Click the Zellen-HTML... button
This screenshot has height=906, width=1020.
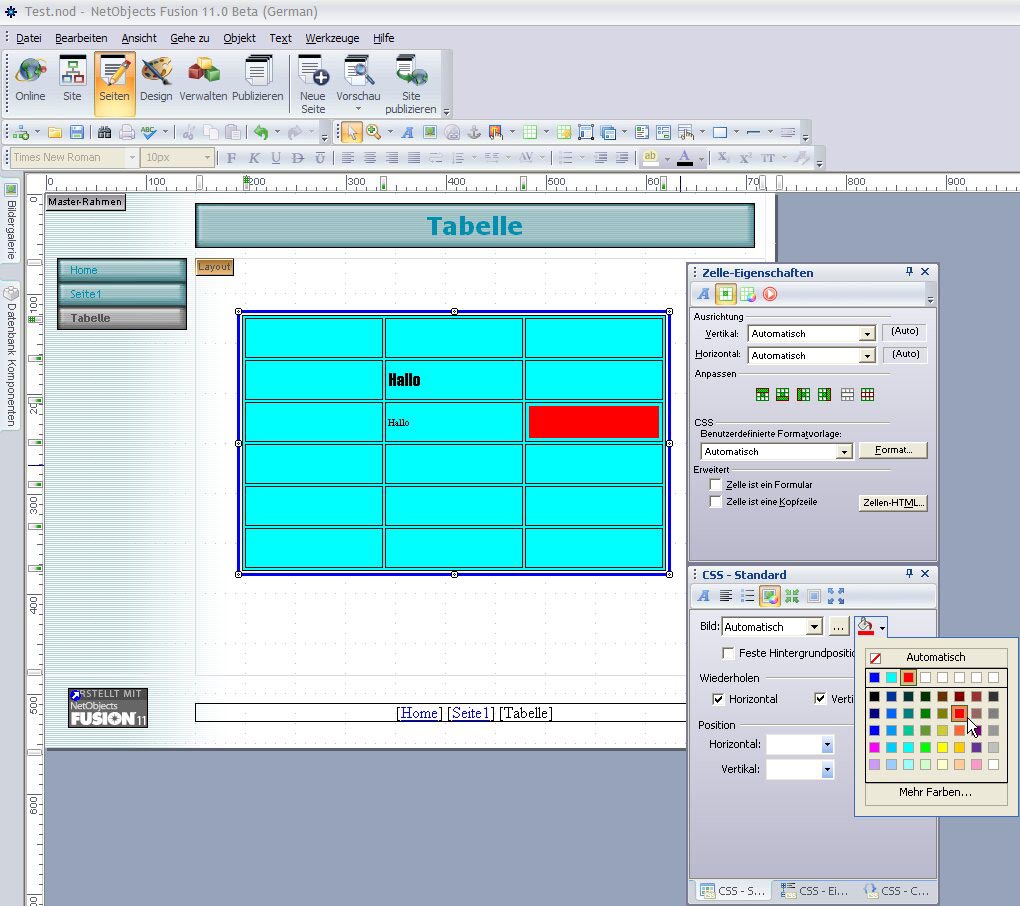[x=893, y=503]
